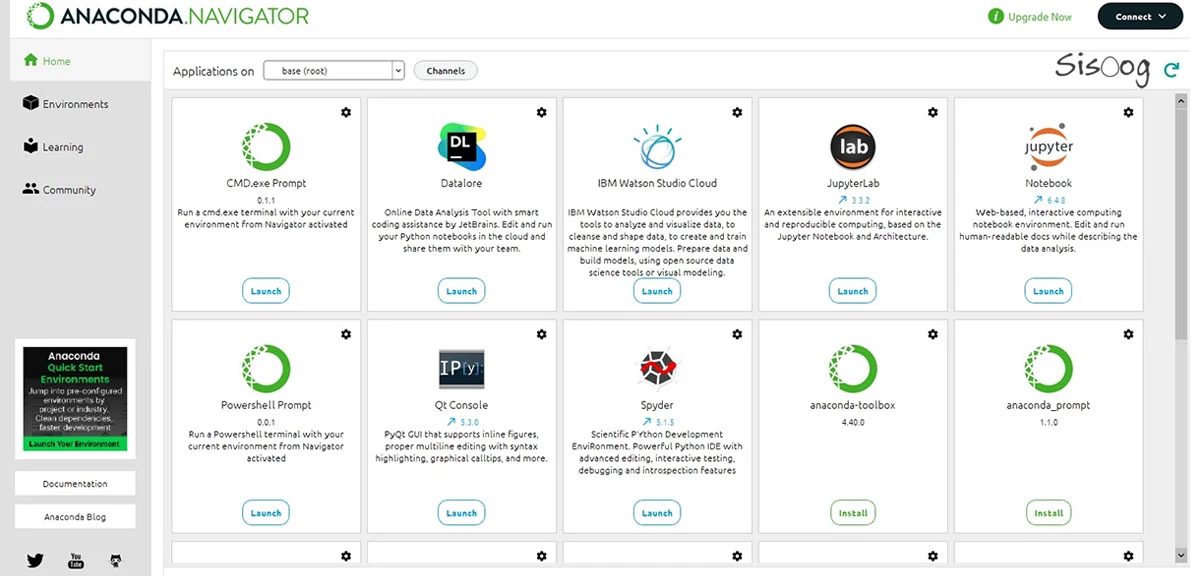
Task: Switch to the Environments tab
Action: [x=75, y=104]
